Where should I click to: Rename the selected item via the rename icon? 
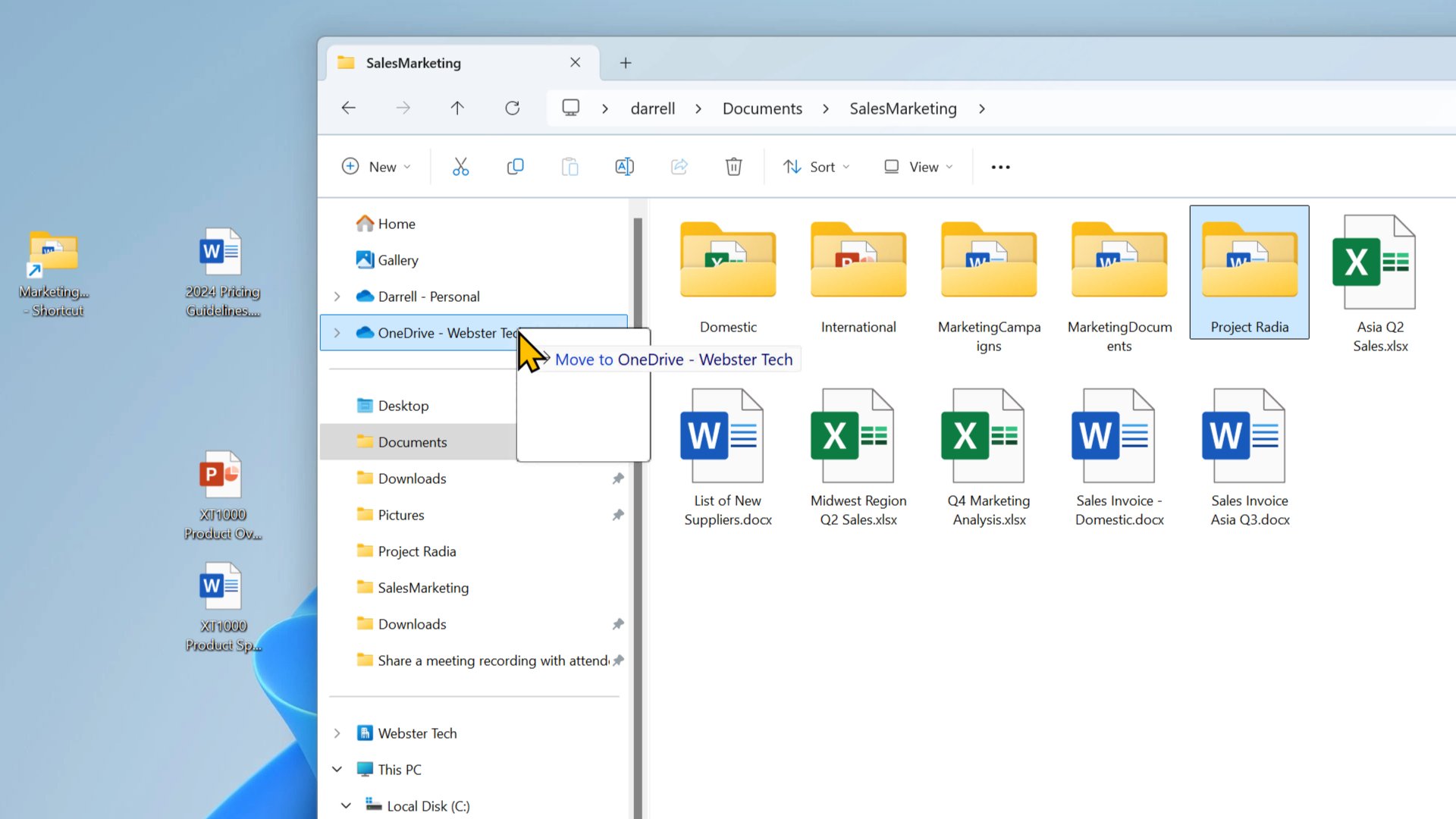coord(624,166)
